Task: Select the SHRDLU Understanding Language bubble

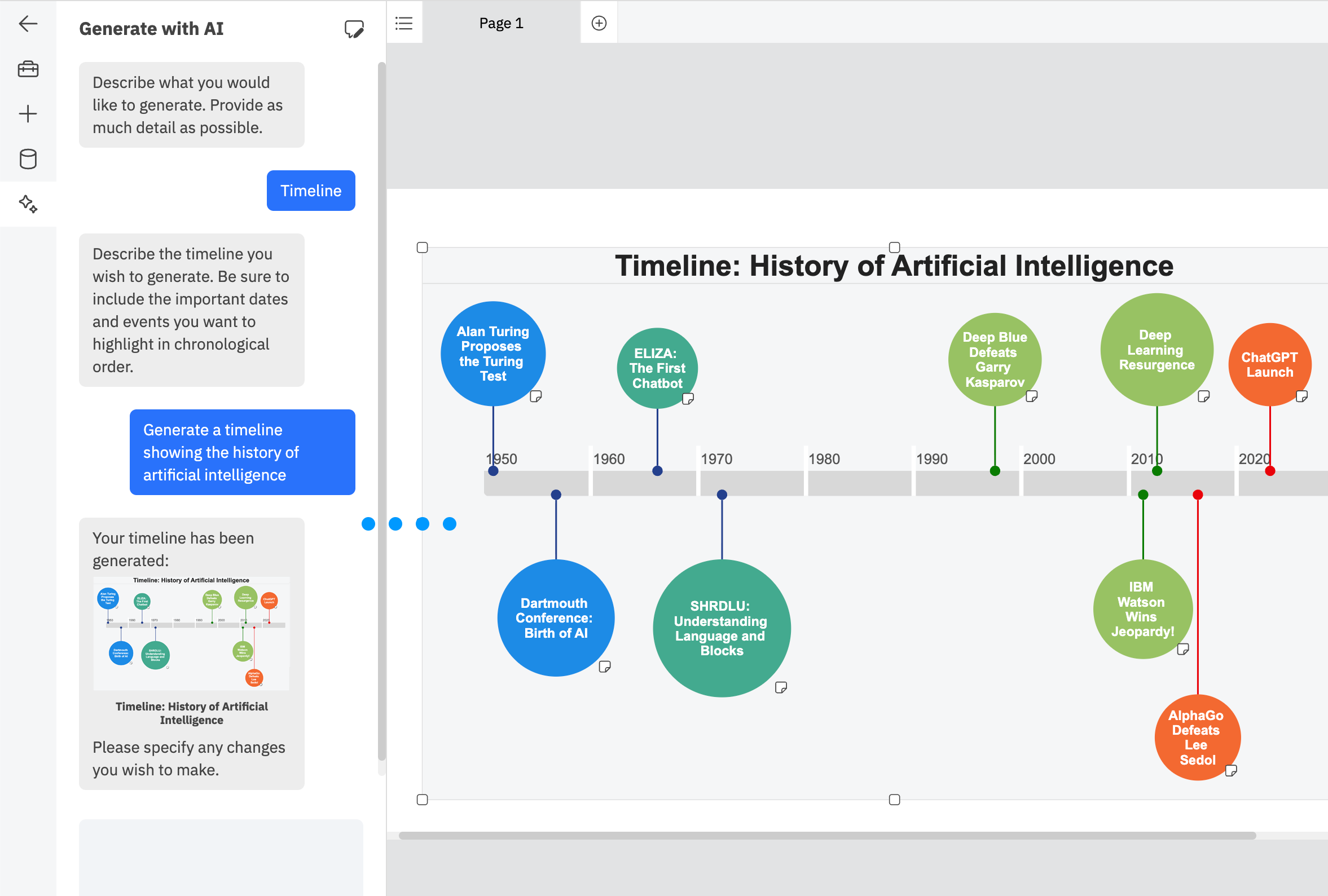Action: coord(722,628)
